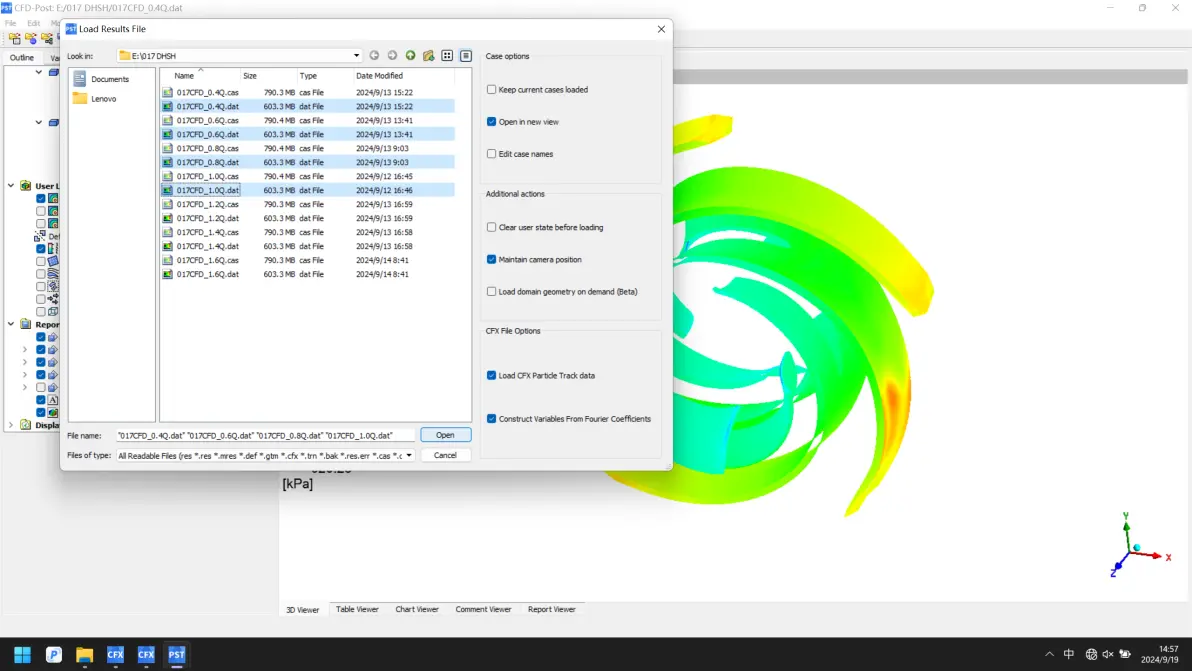Uncheck Open in new view

491,122
